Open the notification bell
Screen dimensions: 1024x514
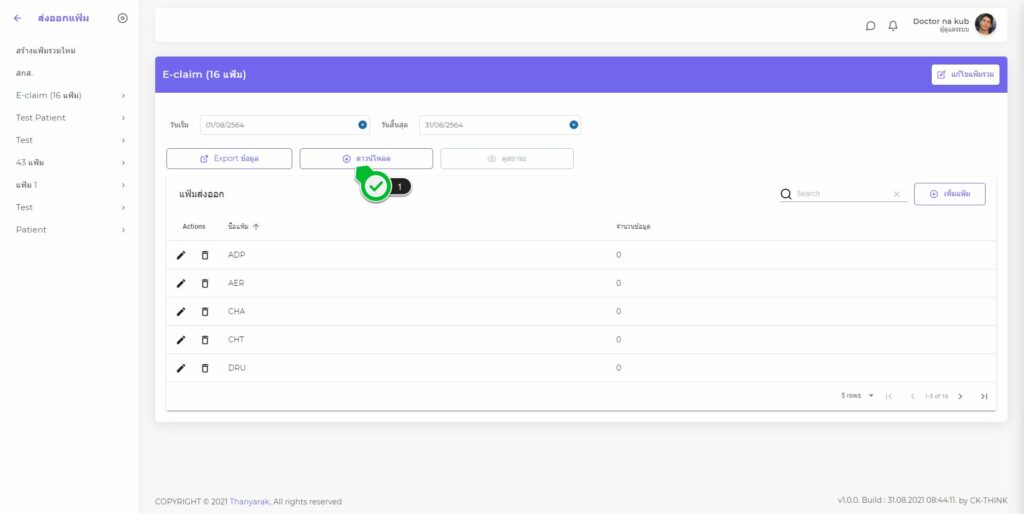[893, 25]
